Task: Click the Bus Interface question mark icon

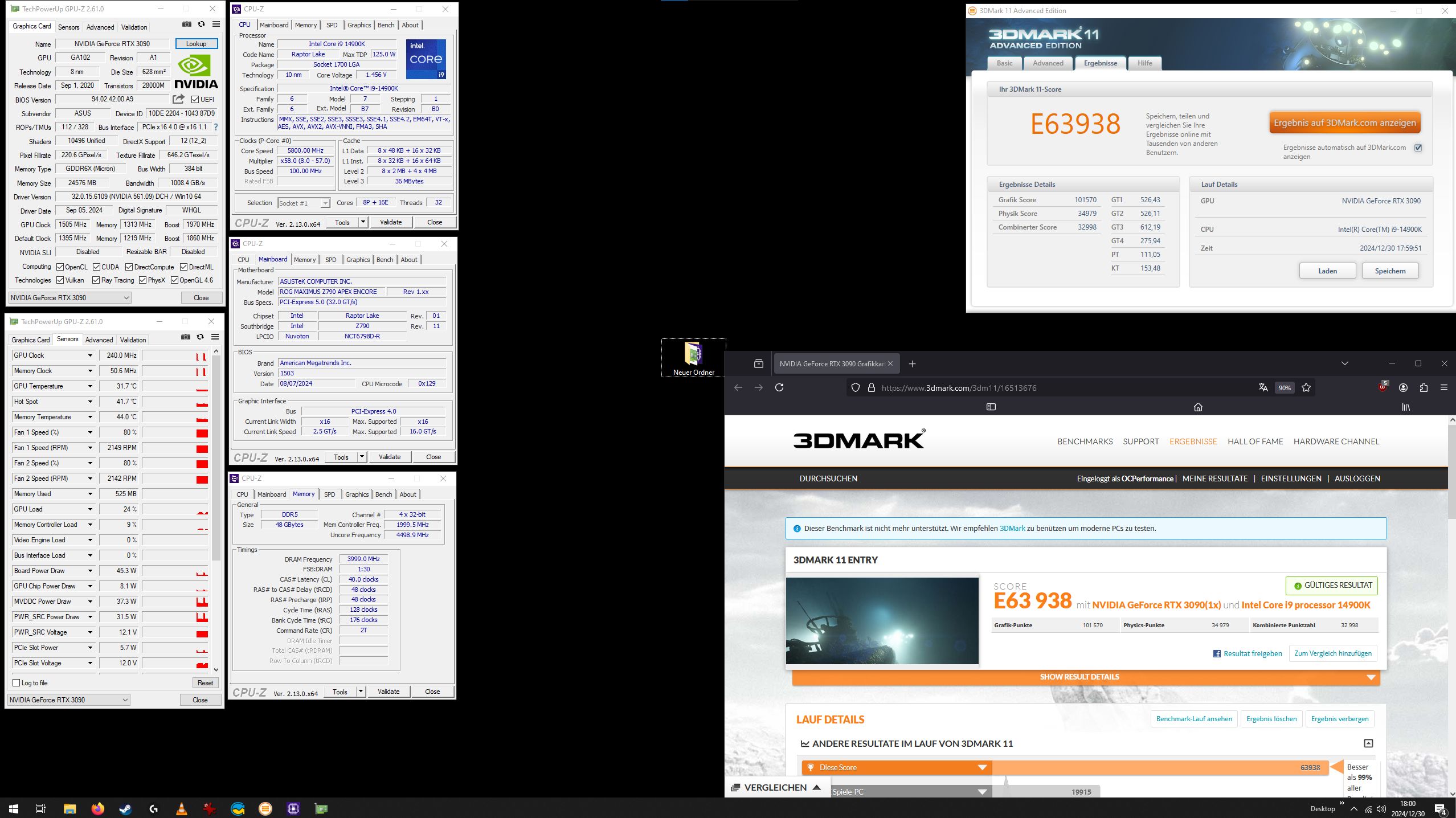Action: coord(215,127)
